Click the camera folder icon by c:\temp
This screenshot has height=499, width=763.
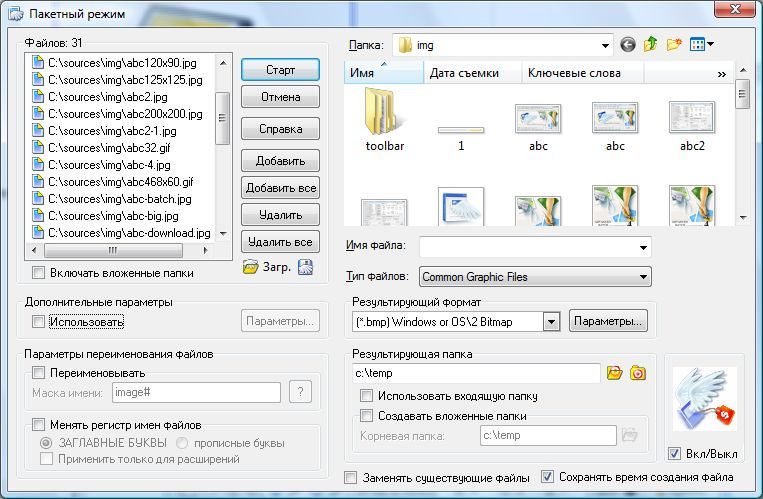pos(638,373)
